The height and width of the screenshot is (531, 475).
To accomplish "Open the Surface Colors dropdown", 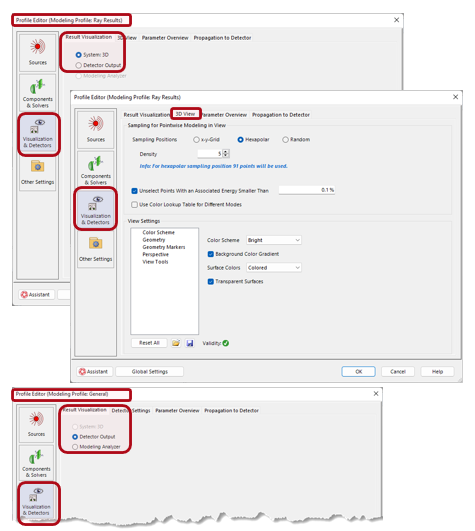I will point(274,268).
